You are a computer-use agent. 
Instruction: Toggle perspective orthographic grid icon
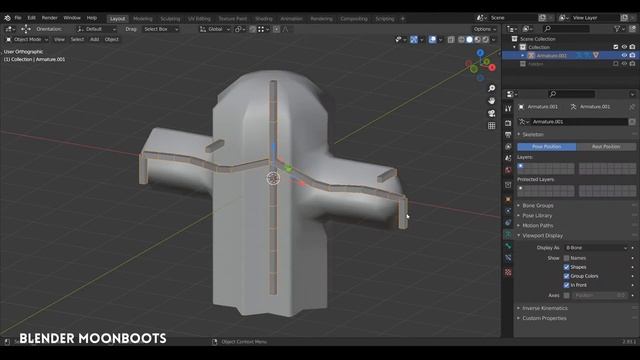tap(492, 126)
